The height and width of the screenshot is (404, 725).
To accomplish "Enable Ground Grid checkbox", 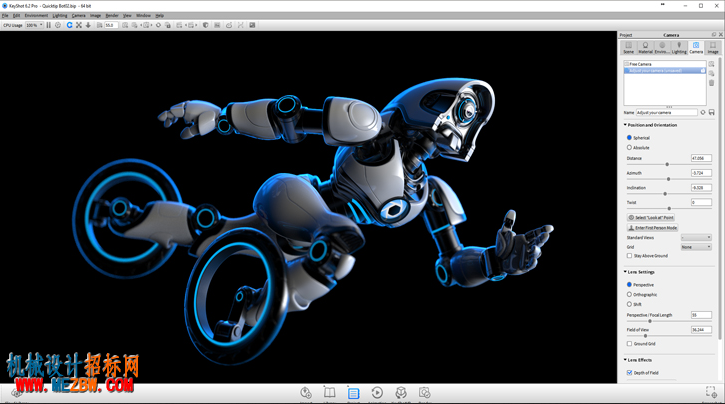I will click(629, 343).
